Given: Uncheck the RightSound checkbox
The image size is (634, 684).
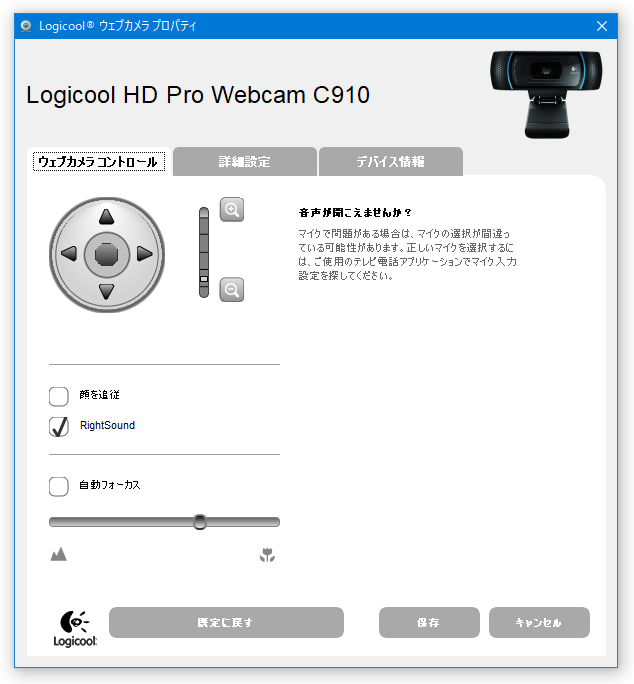Looking at the screenshot, I should pyautogui.click(x=59, y=427).
